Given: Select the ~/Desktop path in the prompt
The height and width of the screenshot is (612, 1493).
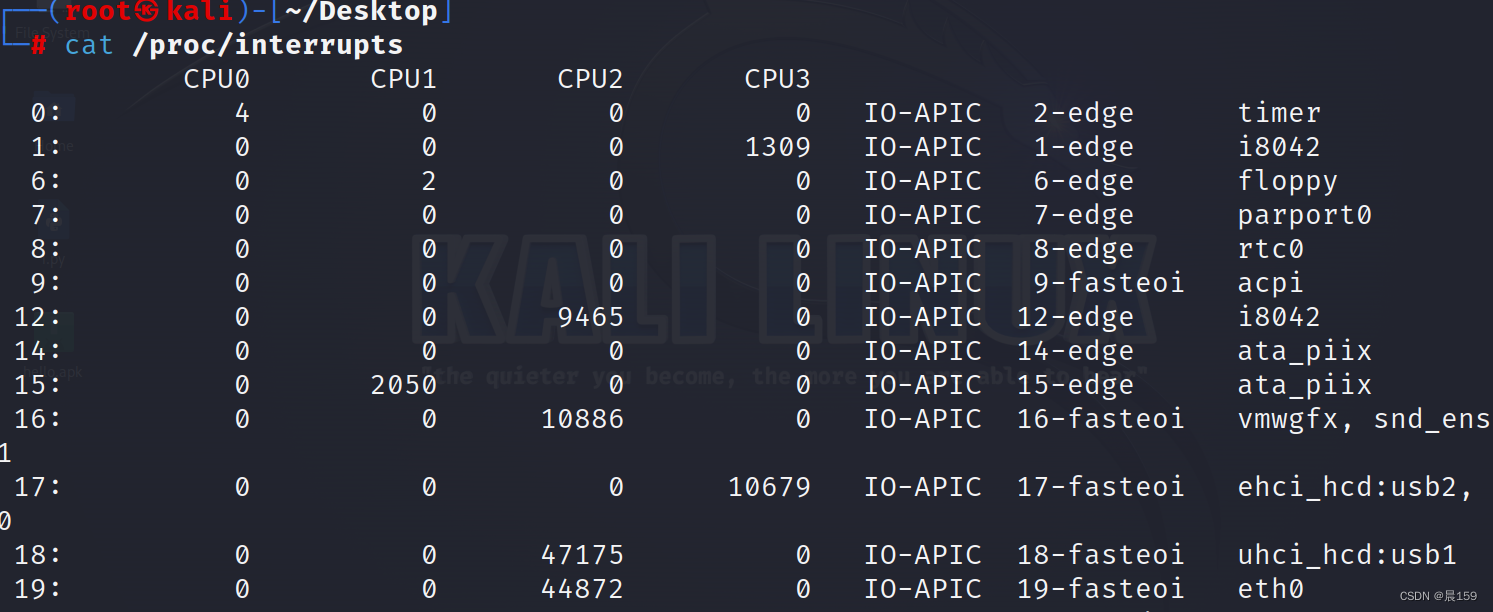Looking at the screenshot, I should click(360, 12).
